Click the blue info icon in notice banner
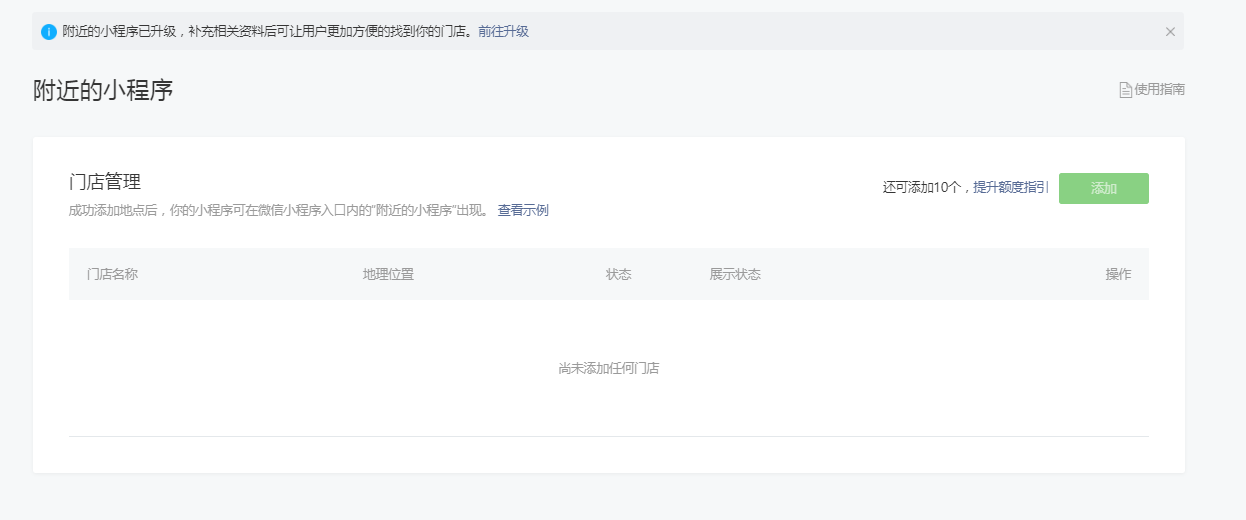 click(49, 32)
